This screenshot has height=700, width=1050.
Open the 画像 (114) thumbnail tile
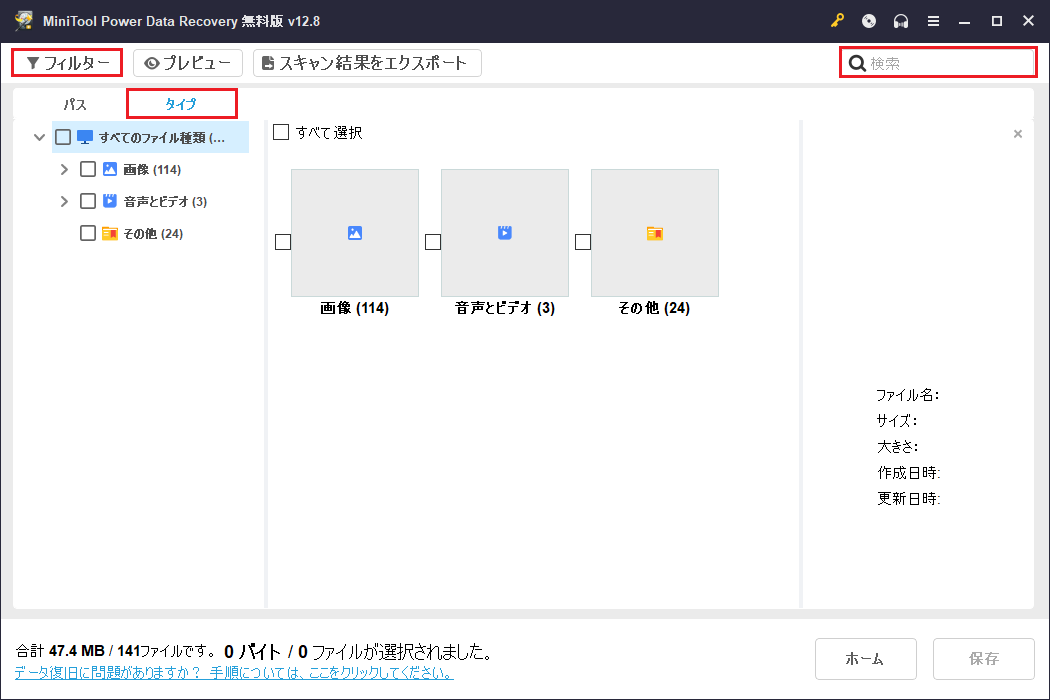coord(355,232)
